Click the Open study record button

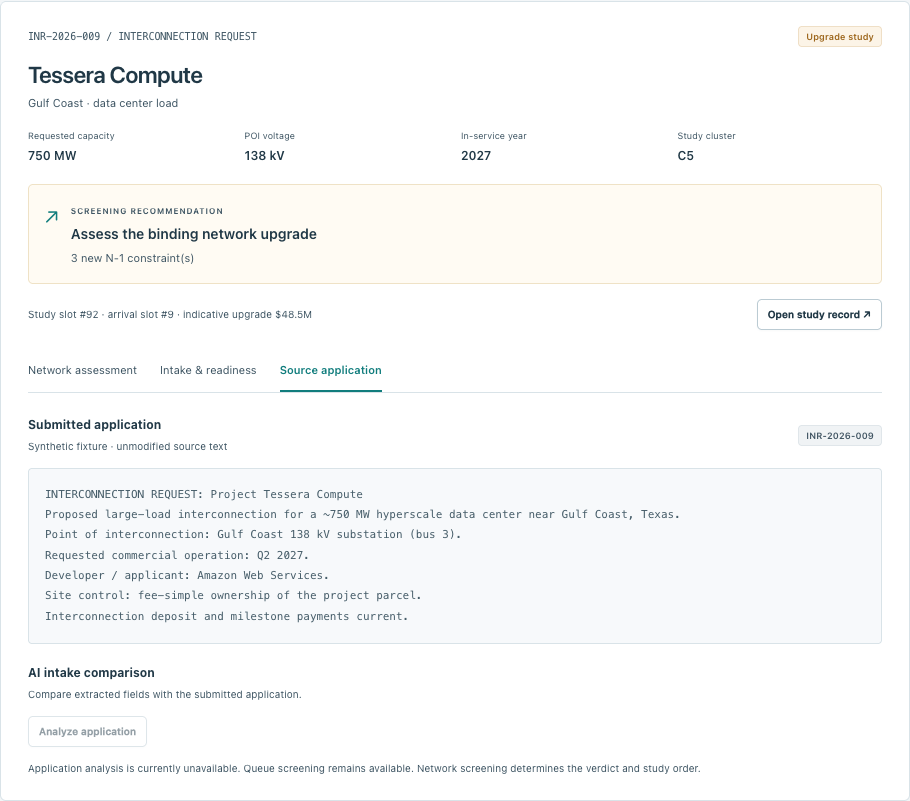[x=819, y=315]
